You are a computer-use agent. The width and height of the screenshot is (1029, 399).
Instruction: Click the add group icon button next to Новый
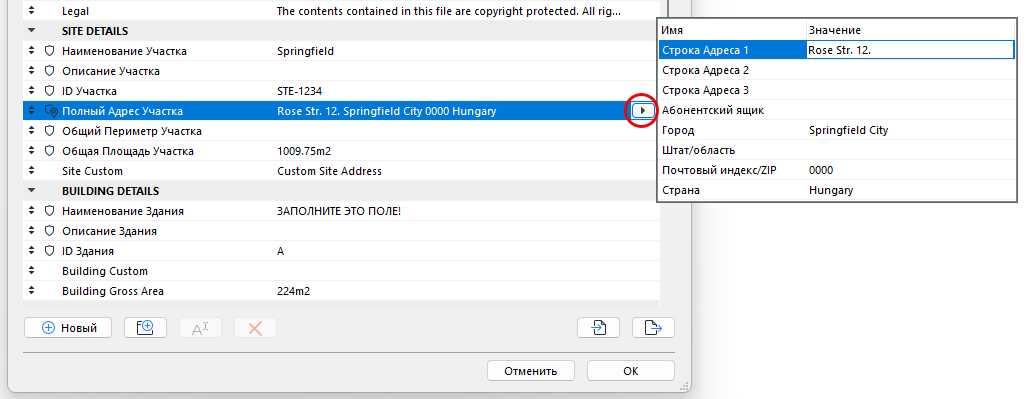click(x=145, y=327)
